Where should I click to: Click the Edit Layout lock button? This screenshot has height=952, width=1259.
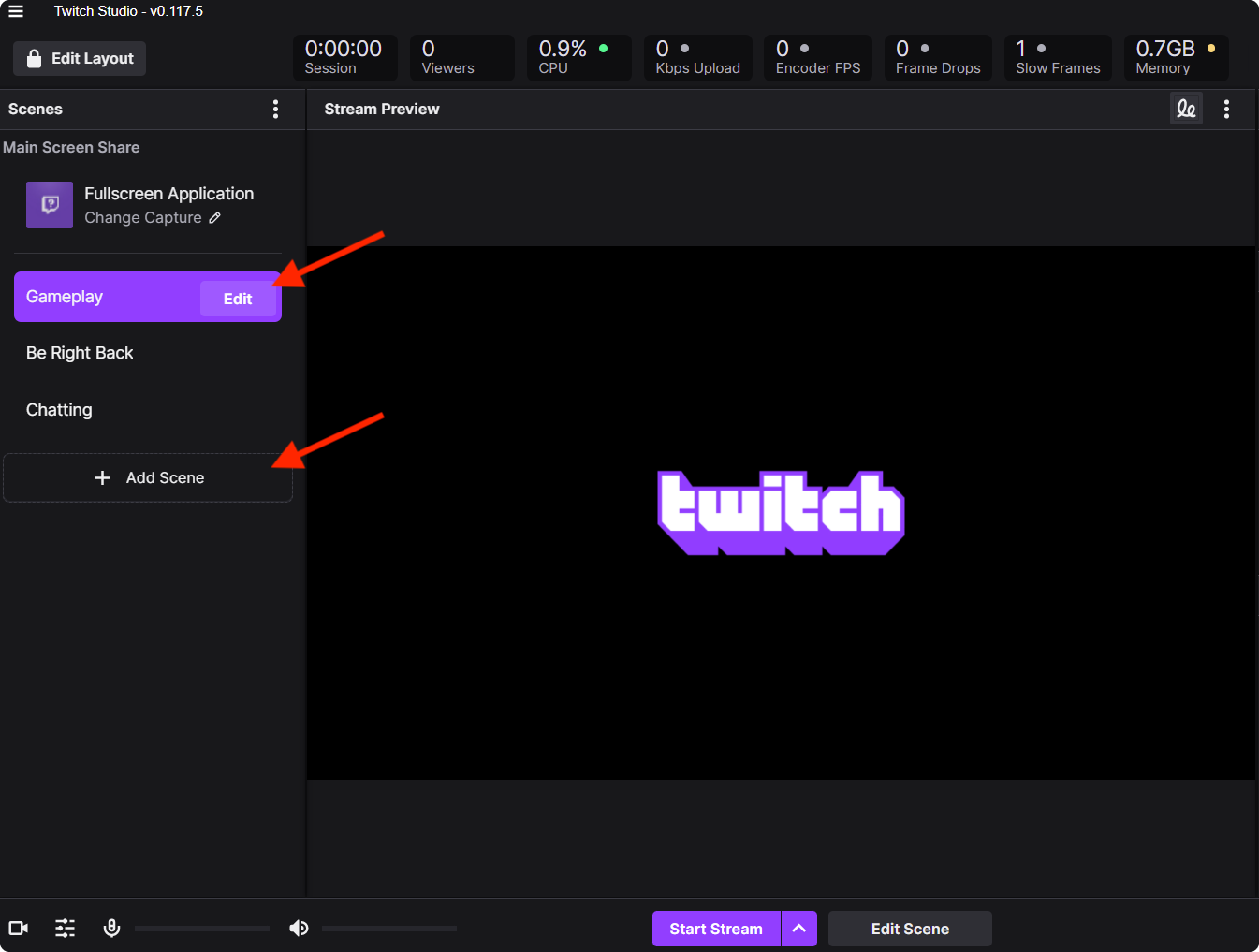(80, 58)
